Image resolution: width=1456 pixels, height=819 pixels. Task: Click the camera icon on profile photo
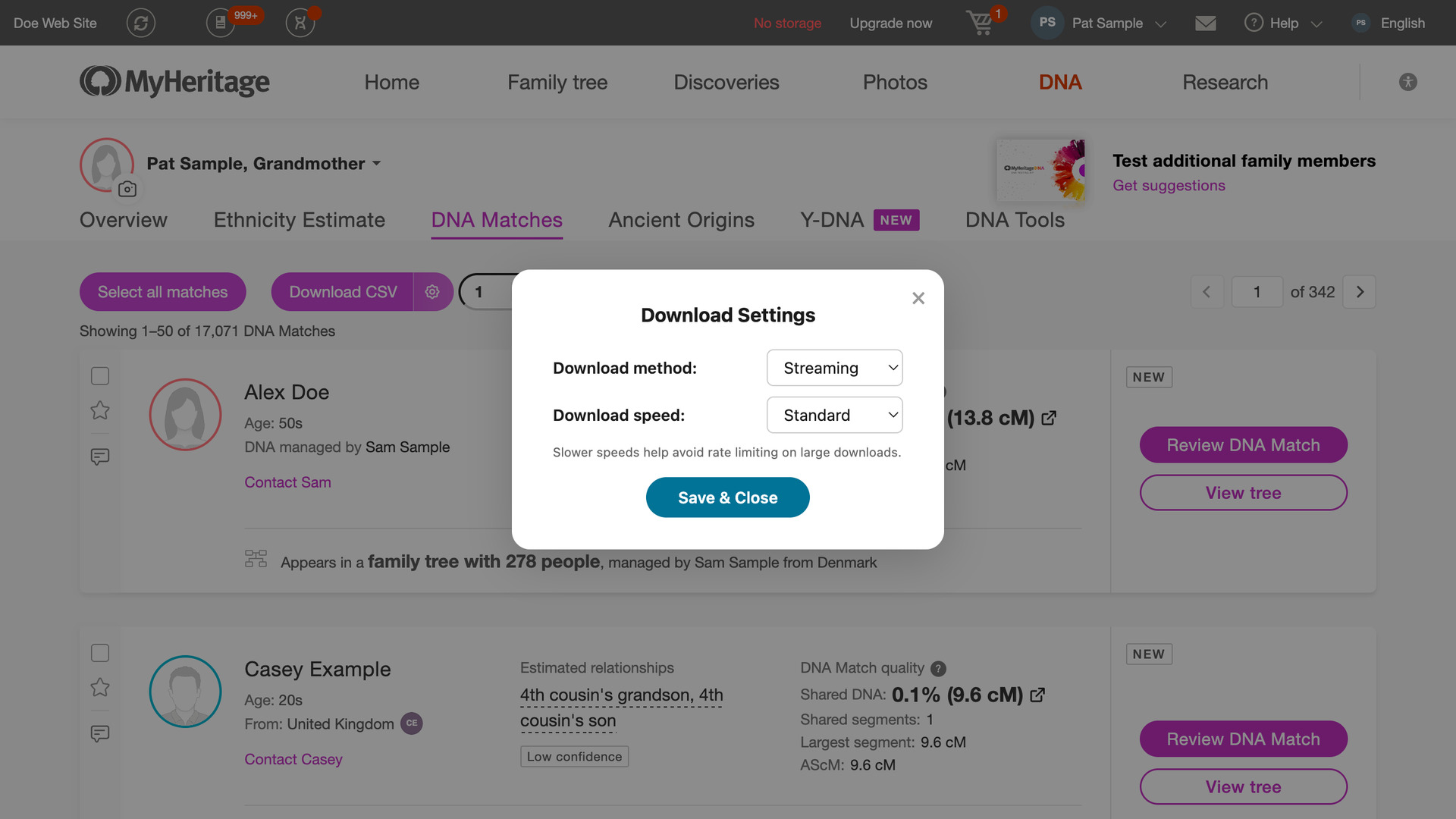coord(127,189)
